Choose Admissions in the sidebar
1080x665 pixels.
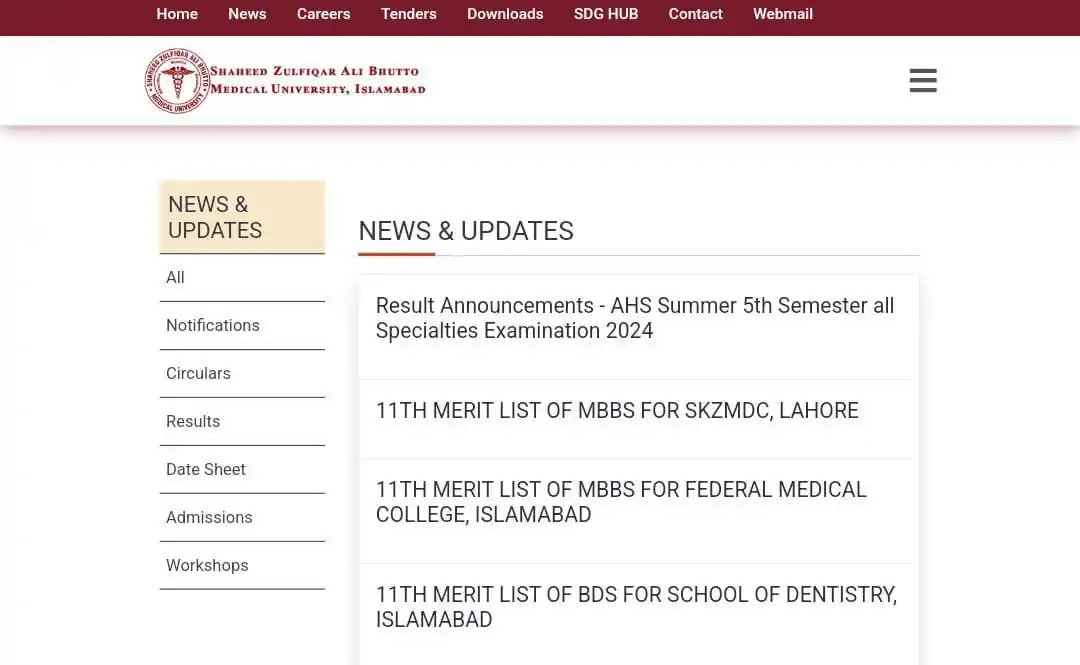click(209, 517)
